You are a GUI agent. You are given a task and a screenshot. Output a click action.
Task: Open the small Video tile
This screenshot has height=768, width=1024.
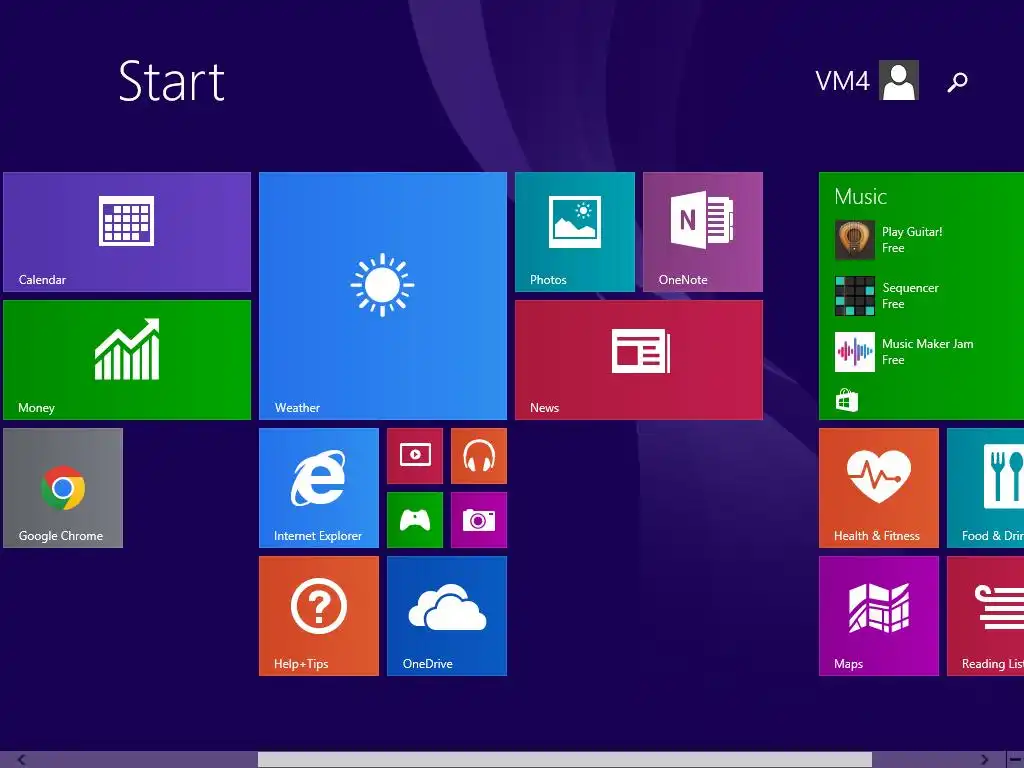[x=415, y=456]
